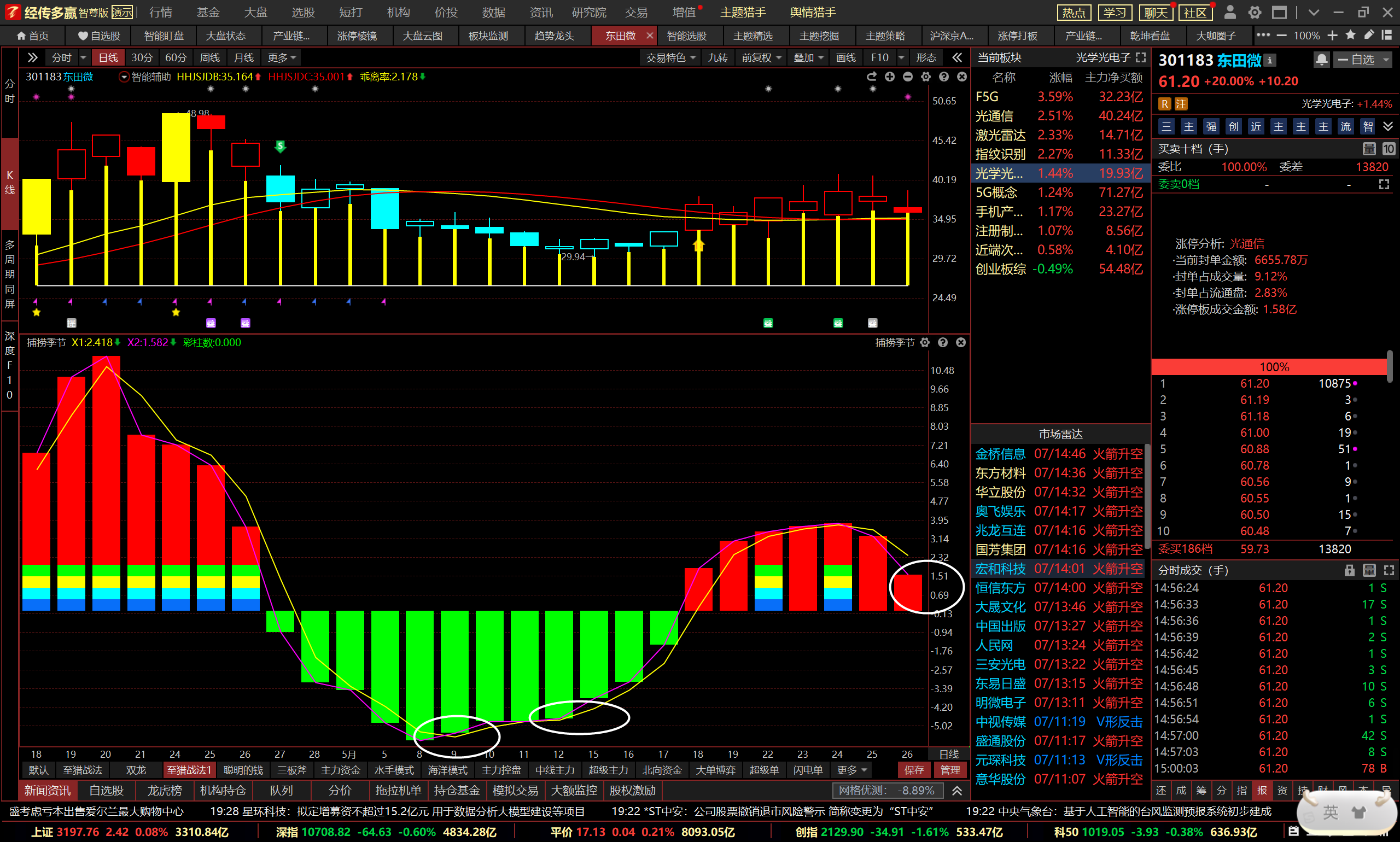Toggle the 智能辅助 indicator switch
1400x842 pixels.
click(124, 77)
